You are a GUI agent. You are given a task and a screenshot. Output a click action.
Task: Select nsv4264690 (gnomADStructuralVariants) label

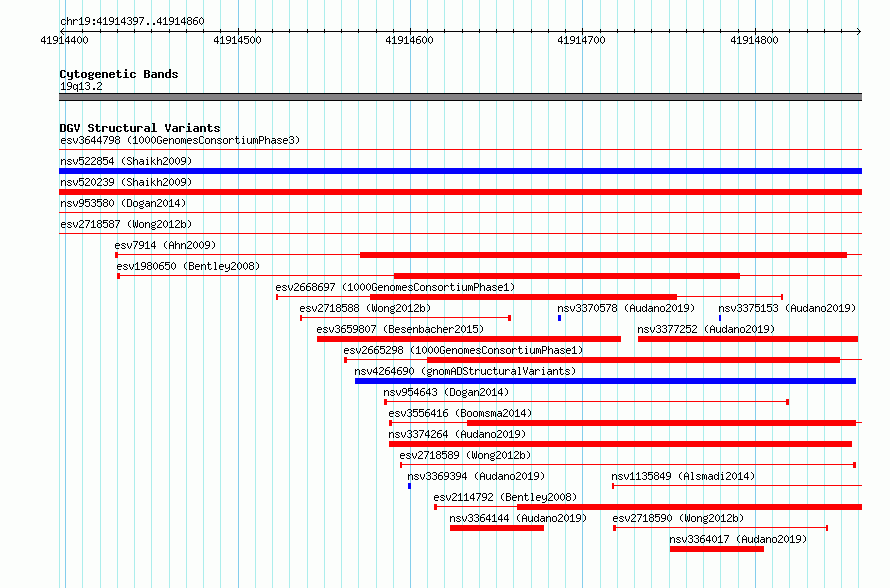point(465,371)
